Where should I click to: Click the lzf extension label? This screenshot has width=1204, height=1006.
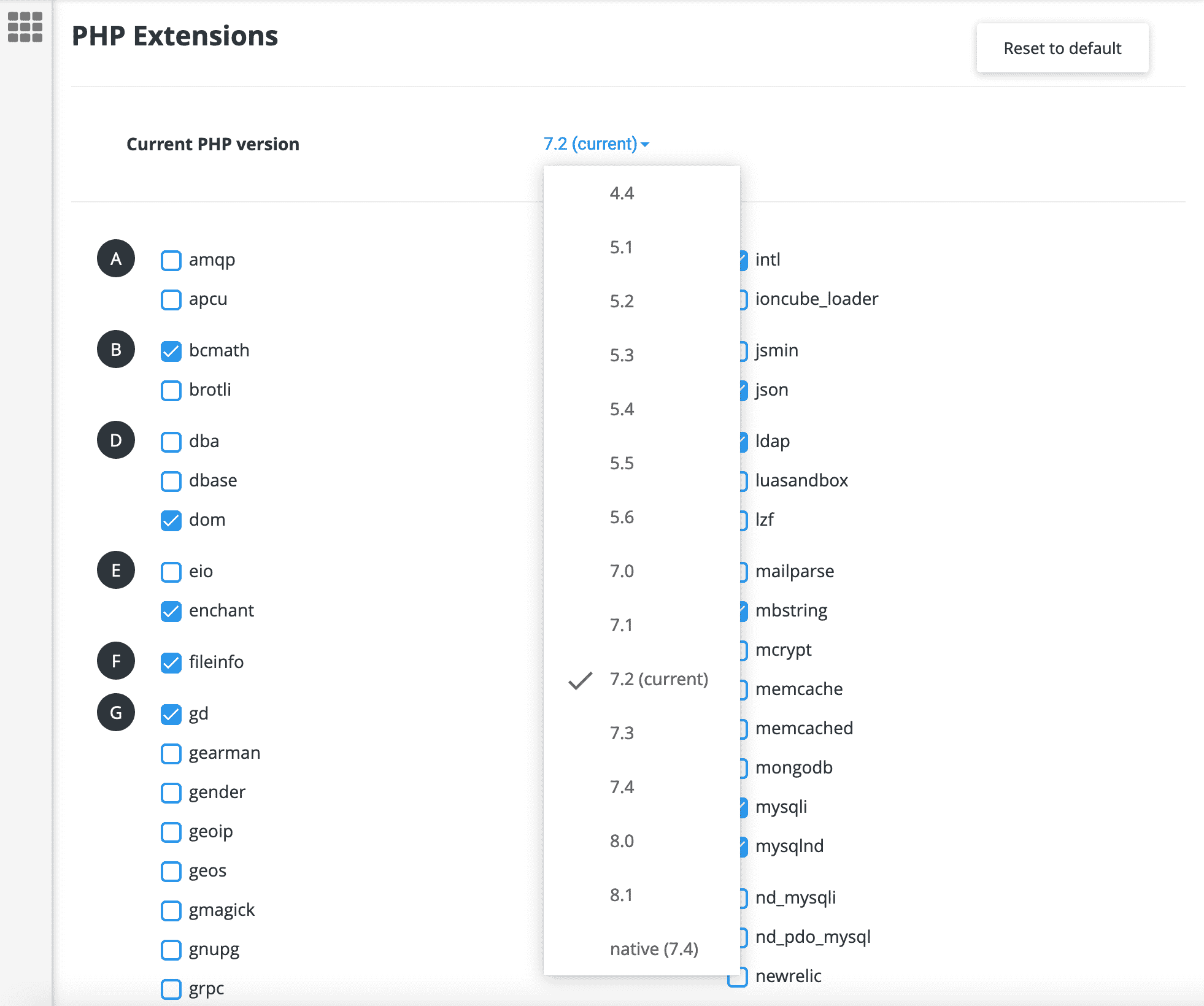[x=765, y=520]
